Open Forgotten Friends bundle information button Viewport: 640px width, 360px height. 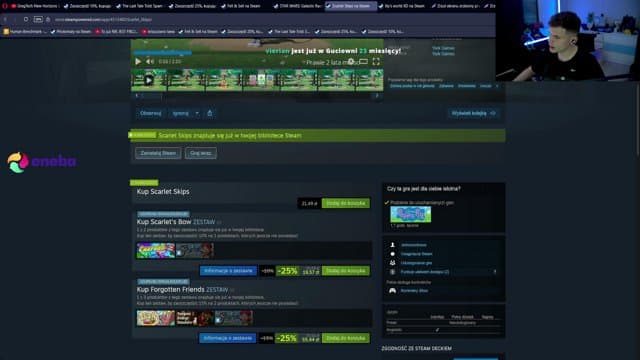click(228, 338)
